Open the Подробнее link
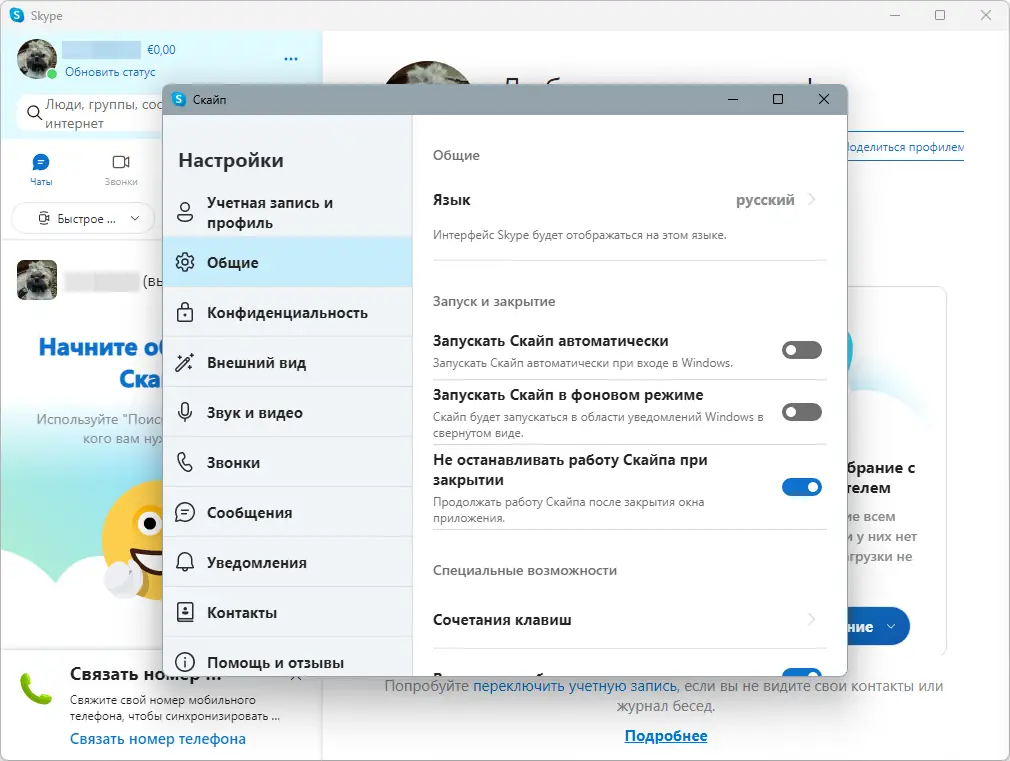The height and width of the screenshot is (761, 1010). 666,735
